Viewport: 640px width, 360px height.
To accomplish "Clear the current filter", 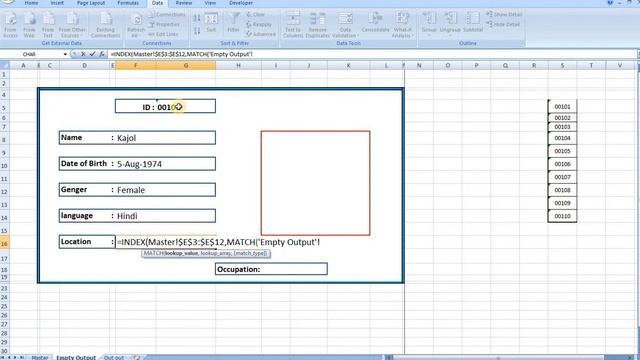I will 256,15.
